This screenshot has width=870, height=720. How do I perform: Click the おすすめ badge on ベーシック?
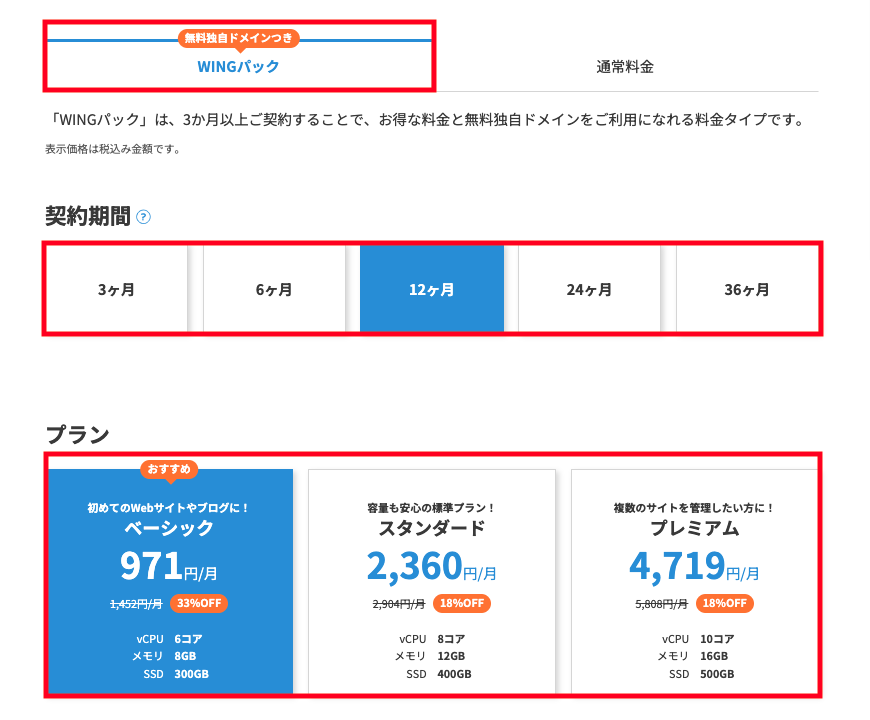tap(169, 469)
